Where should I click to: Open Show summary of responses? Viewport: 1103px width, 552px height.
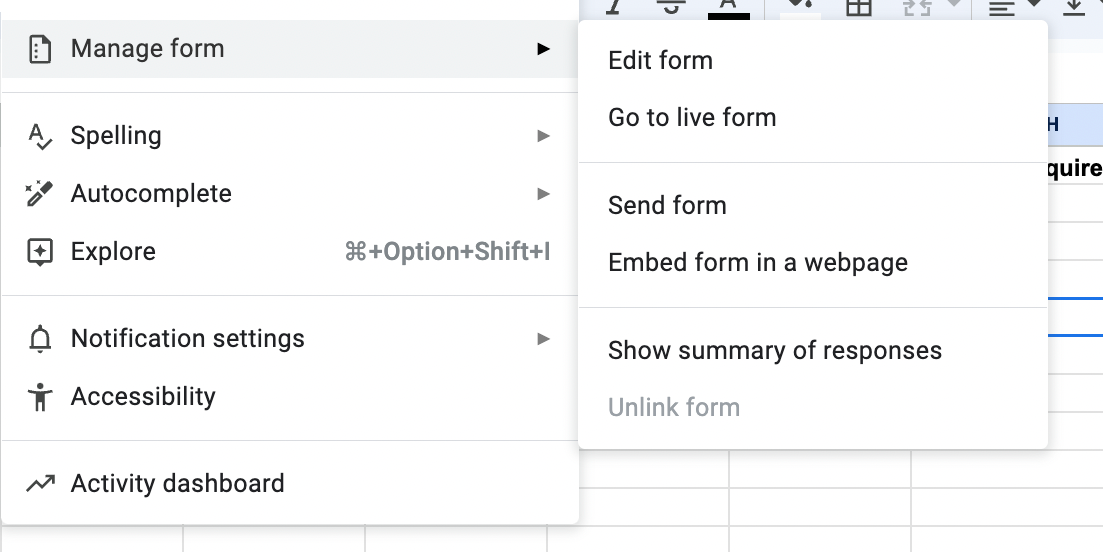click(775, 350)
